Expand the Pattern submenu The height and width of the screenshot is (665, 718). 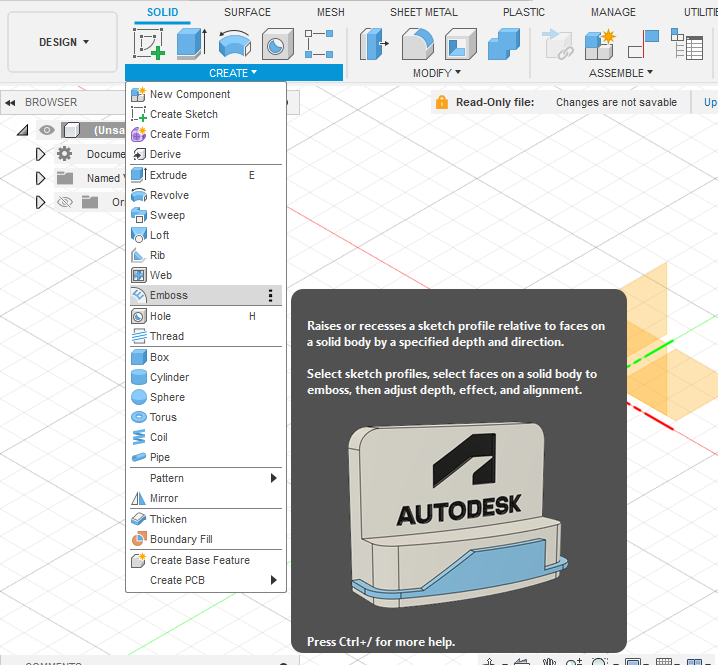[x=206, y=478]
